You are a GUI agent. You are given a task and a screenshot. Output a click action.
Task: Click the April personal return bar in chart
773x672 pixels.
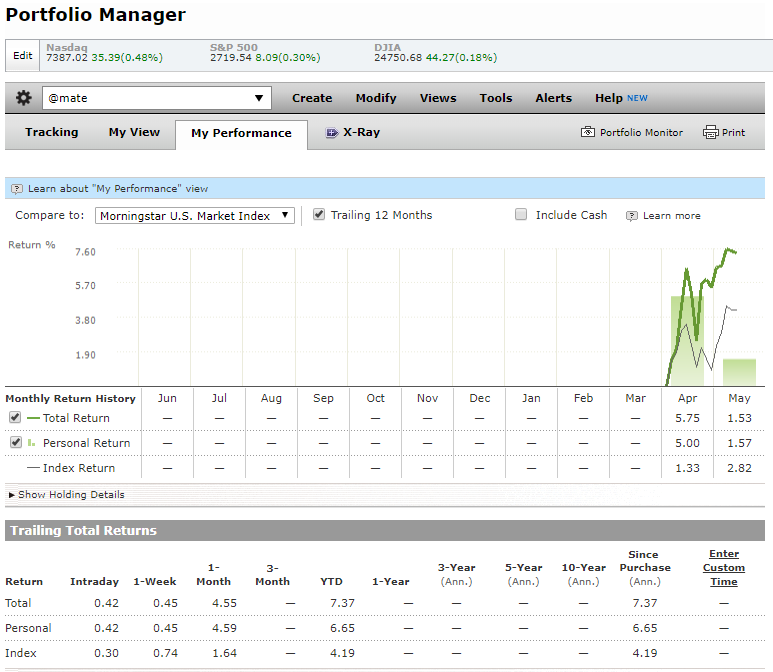tap(687, 340)
